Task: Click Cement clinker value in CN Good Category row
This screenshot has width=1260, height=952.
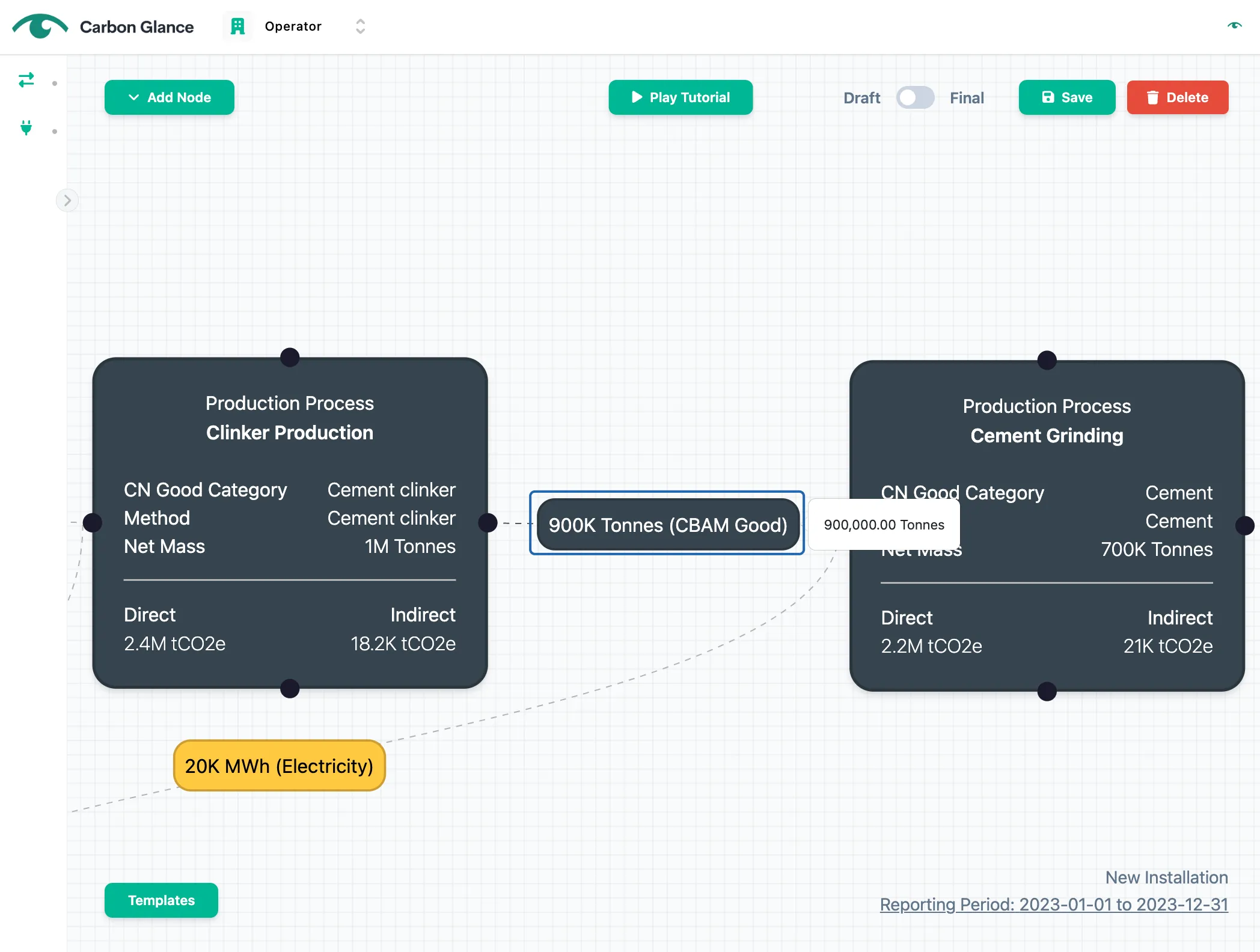Action: click(x=391, y=490)
